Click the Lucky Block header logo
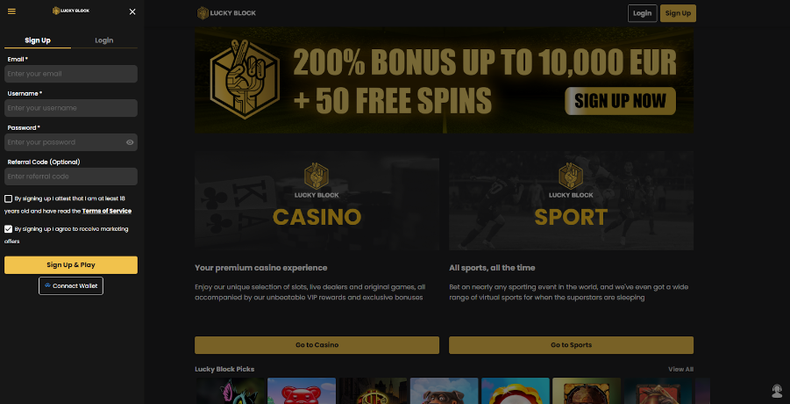This screenshot has height=404, width=790. (x=226, y=13)
